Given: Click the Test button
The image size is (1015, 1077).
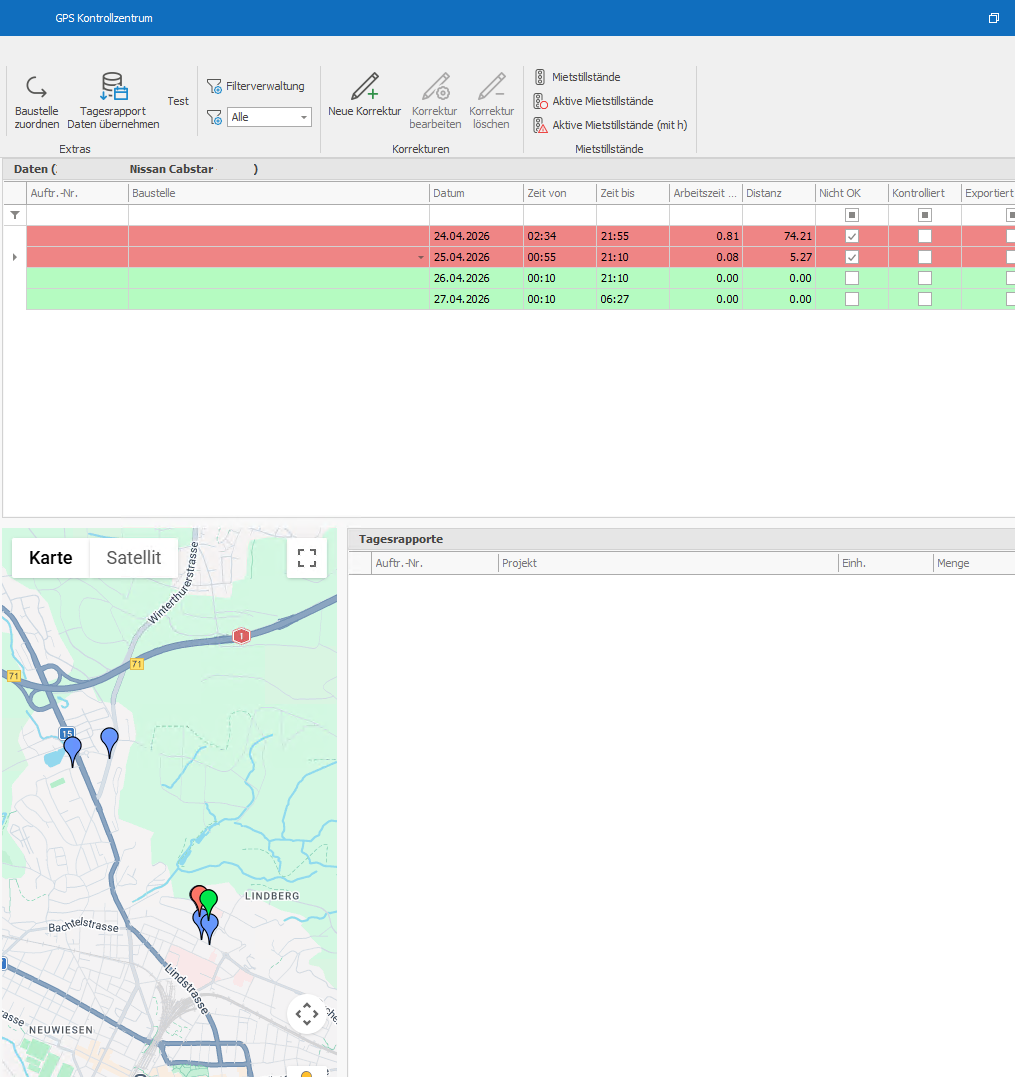Looking at the screenshot, I should (178, 101).
